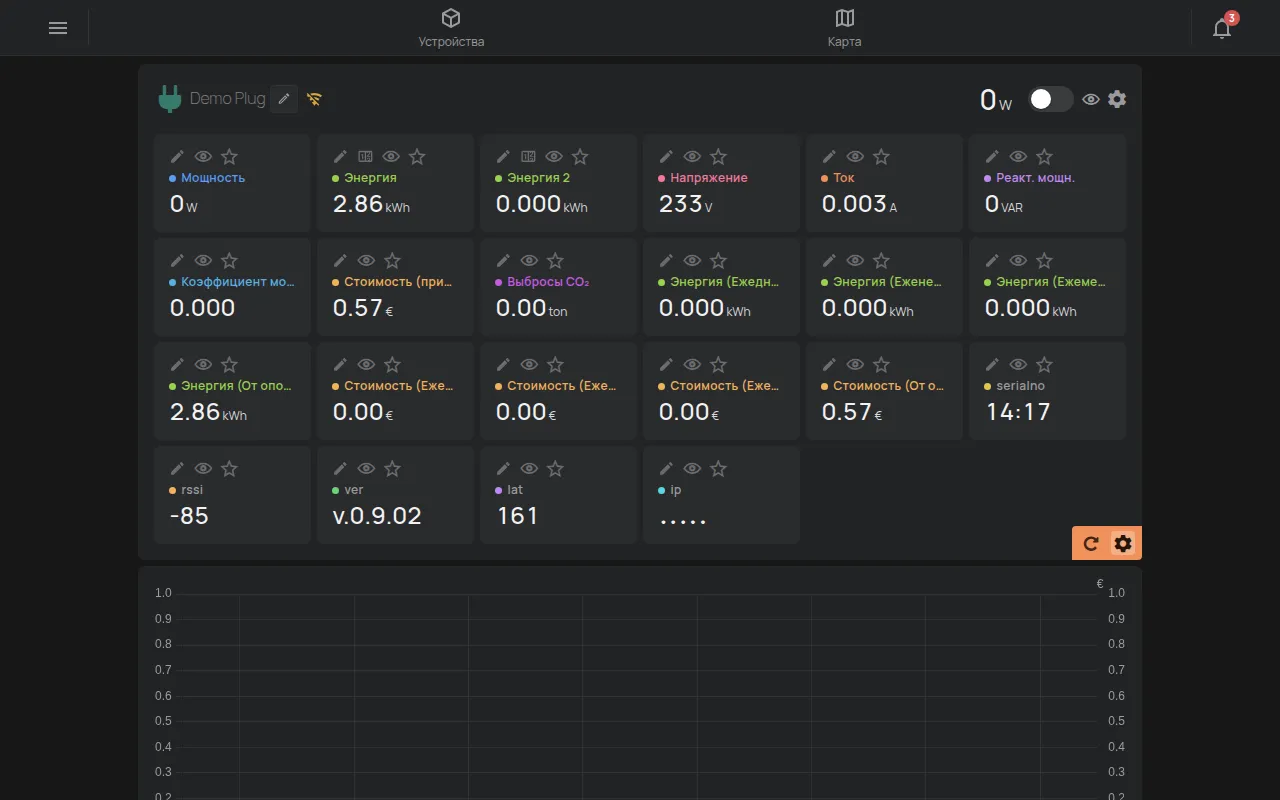Hide the Мощность card via eye icon

pyautogui.click(x=203, y=156)
